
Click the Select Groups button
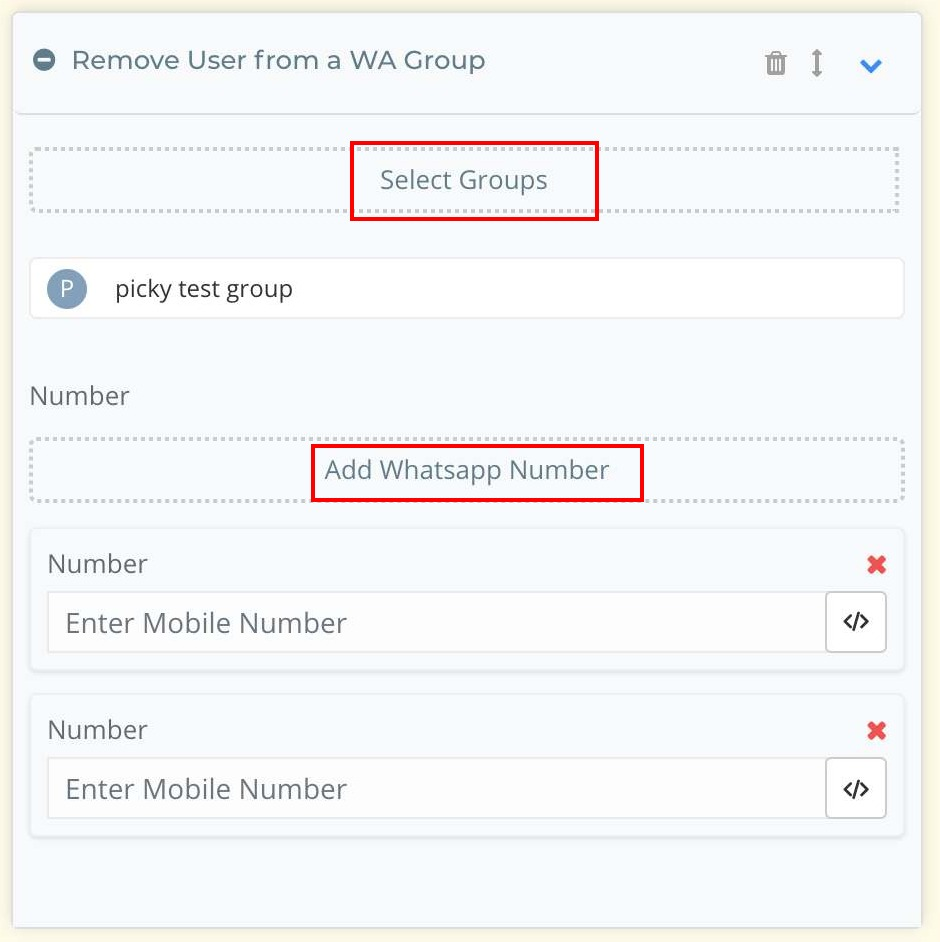click(x=464, y=180)
